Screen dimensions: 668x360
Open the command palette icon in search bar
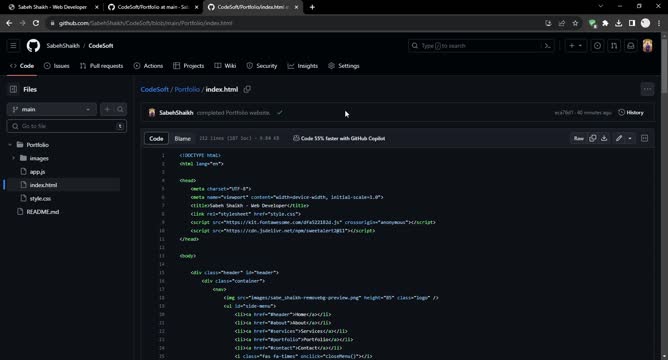pyautogui.click(x=547, y=46)
